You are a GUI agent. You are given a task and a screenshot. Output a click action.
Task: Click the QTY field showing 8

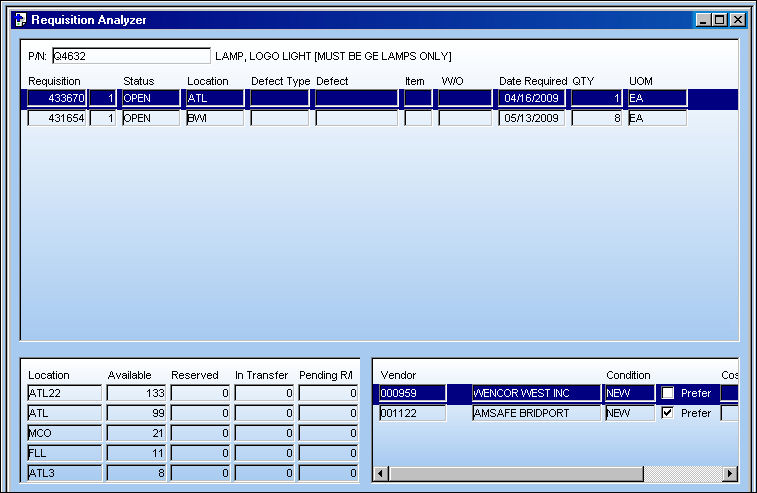597,118
